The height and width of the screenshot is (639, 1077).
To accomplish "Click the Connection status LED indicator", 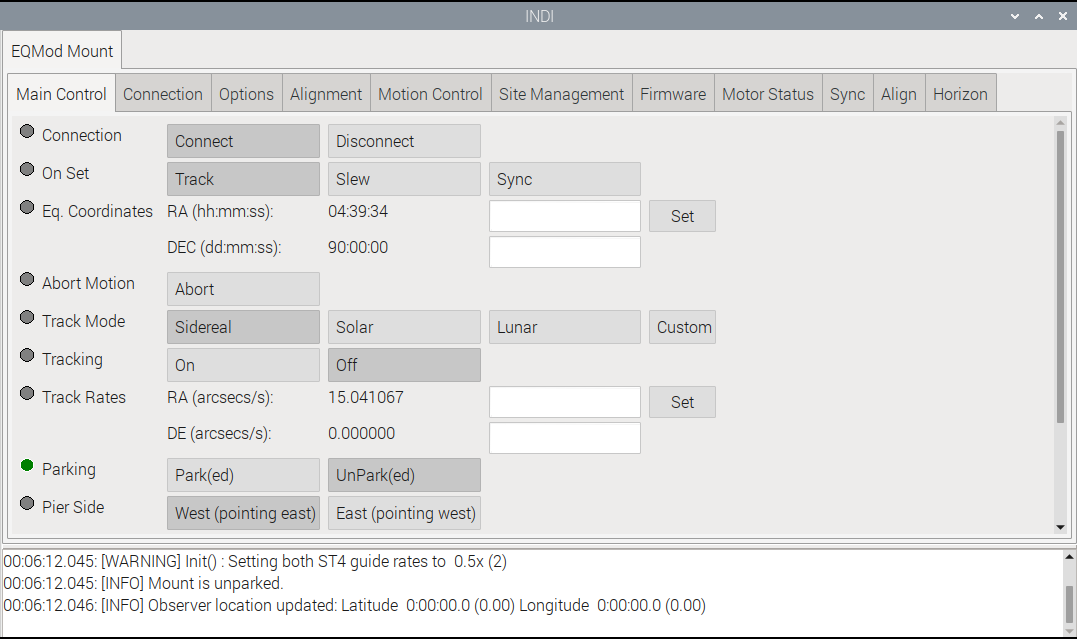I will pyautogui.click(x=27, y=131).
